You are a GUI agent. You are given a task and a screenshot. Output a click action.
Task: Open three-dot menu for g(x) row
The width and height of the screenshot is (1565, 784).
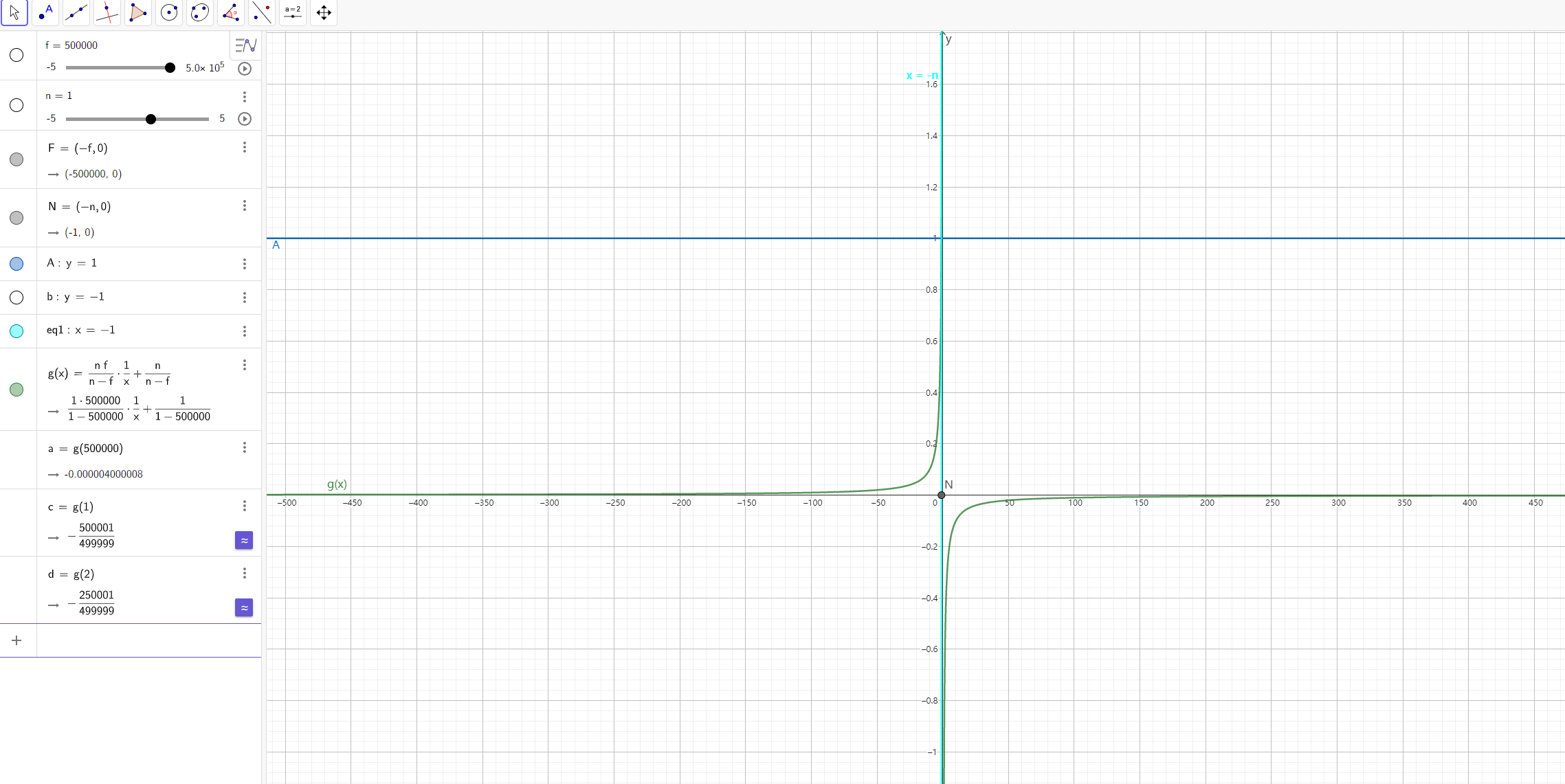point(245,365)
